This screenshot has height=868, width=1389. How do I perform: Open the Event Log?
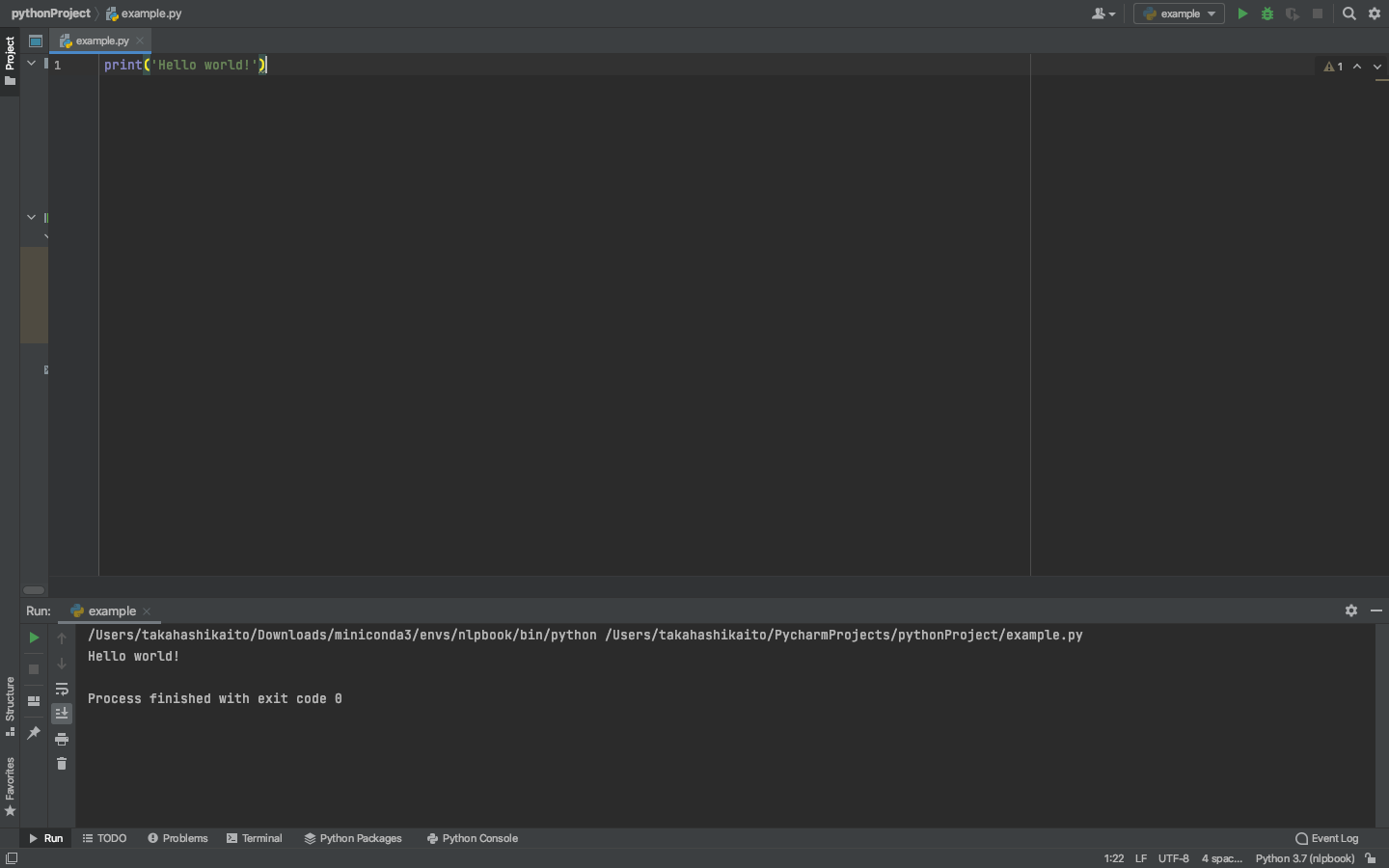[1326, 838]
